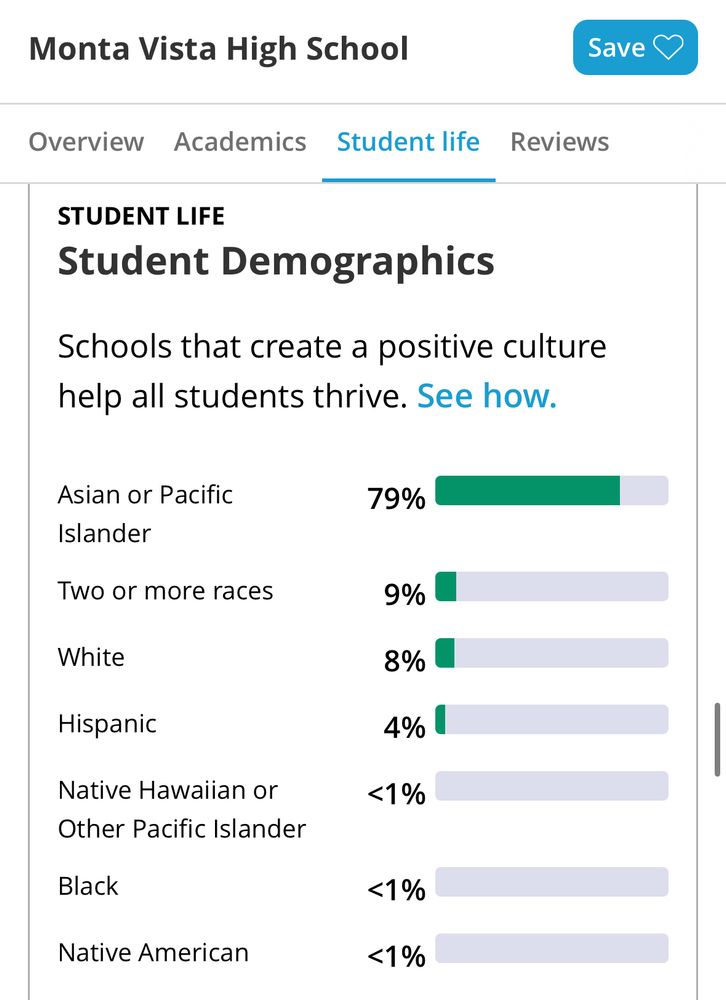726x1000 pixels.
Task: Follow the See how link
Action: point(487,395)
